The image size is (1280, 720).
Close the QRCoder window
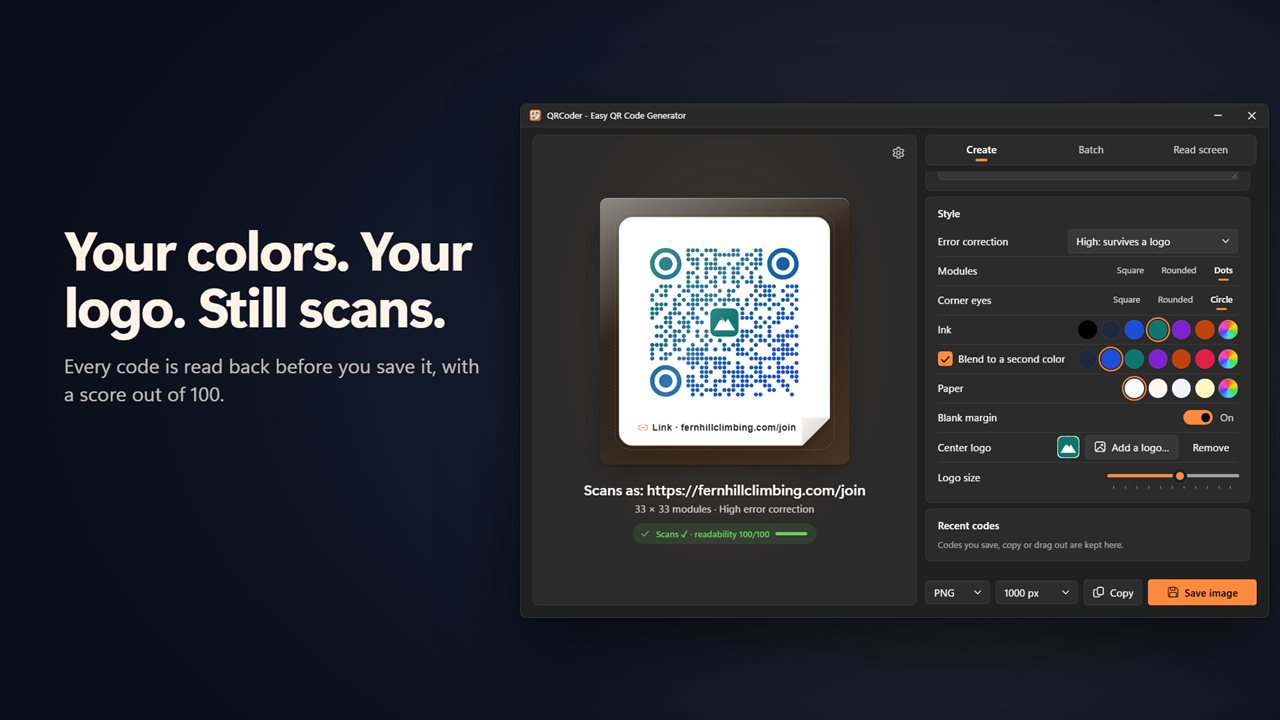pos(1251,116)
